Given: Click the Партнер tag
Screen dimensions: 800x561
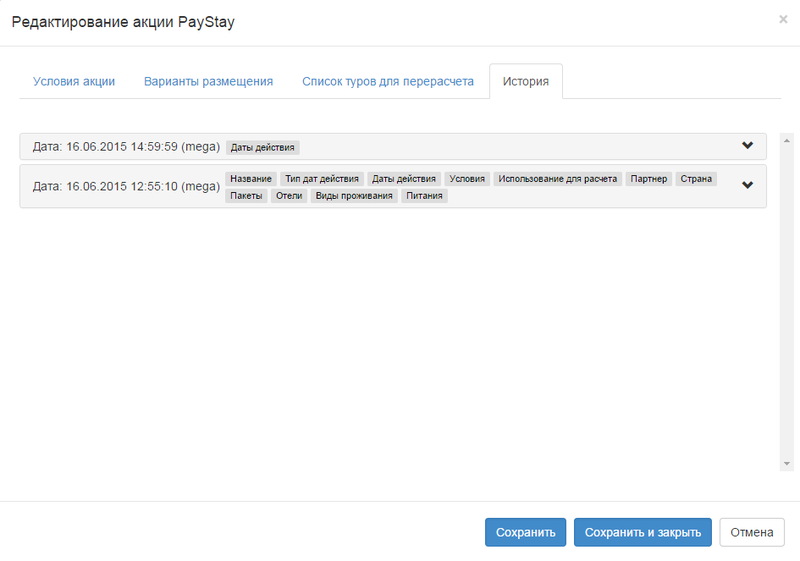Looking at the screenshot, I should [x=648, y=179].
